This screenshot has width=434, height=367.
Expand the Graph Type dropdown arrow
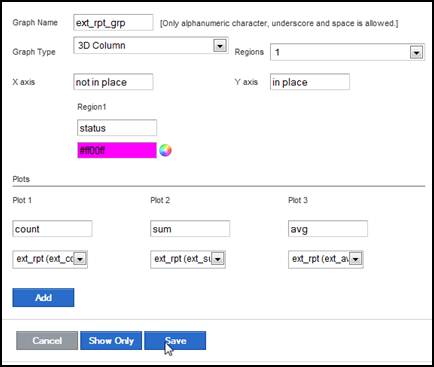220,46
